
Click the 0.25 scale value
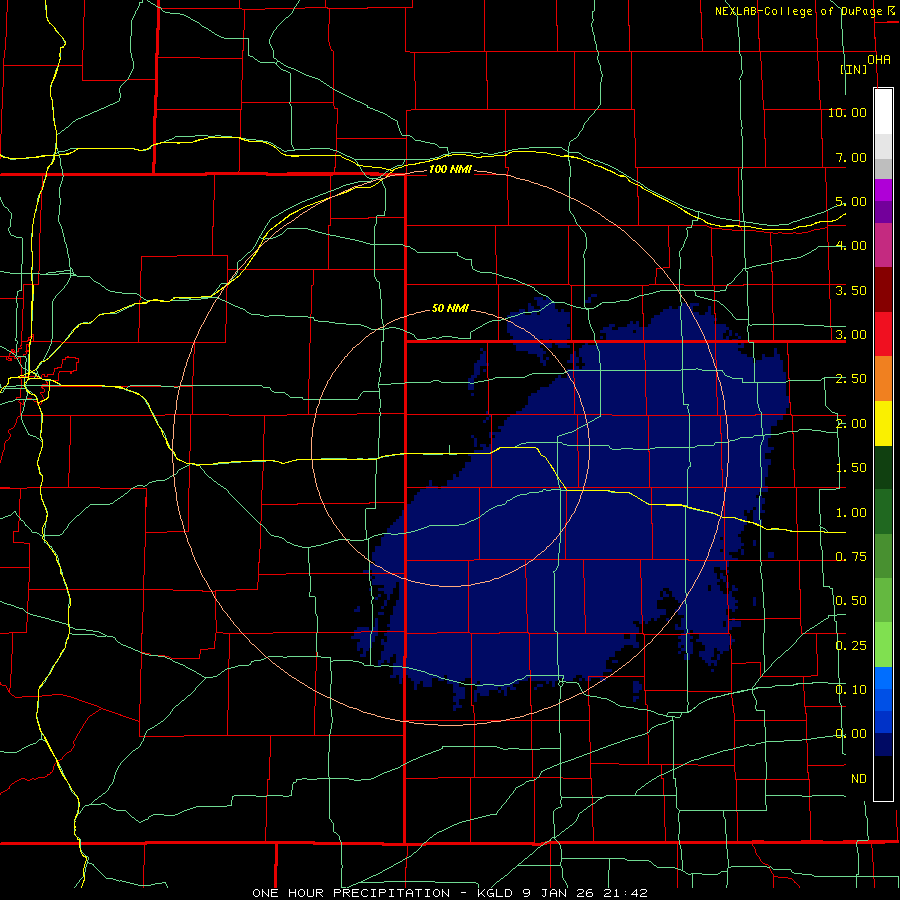tap(851, 646)
